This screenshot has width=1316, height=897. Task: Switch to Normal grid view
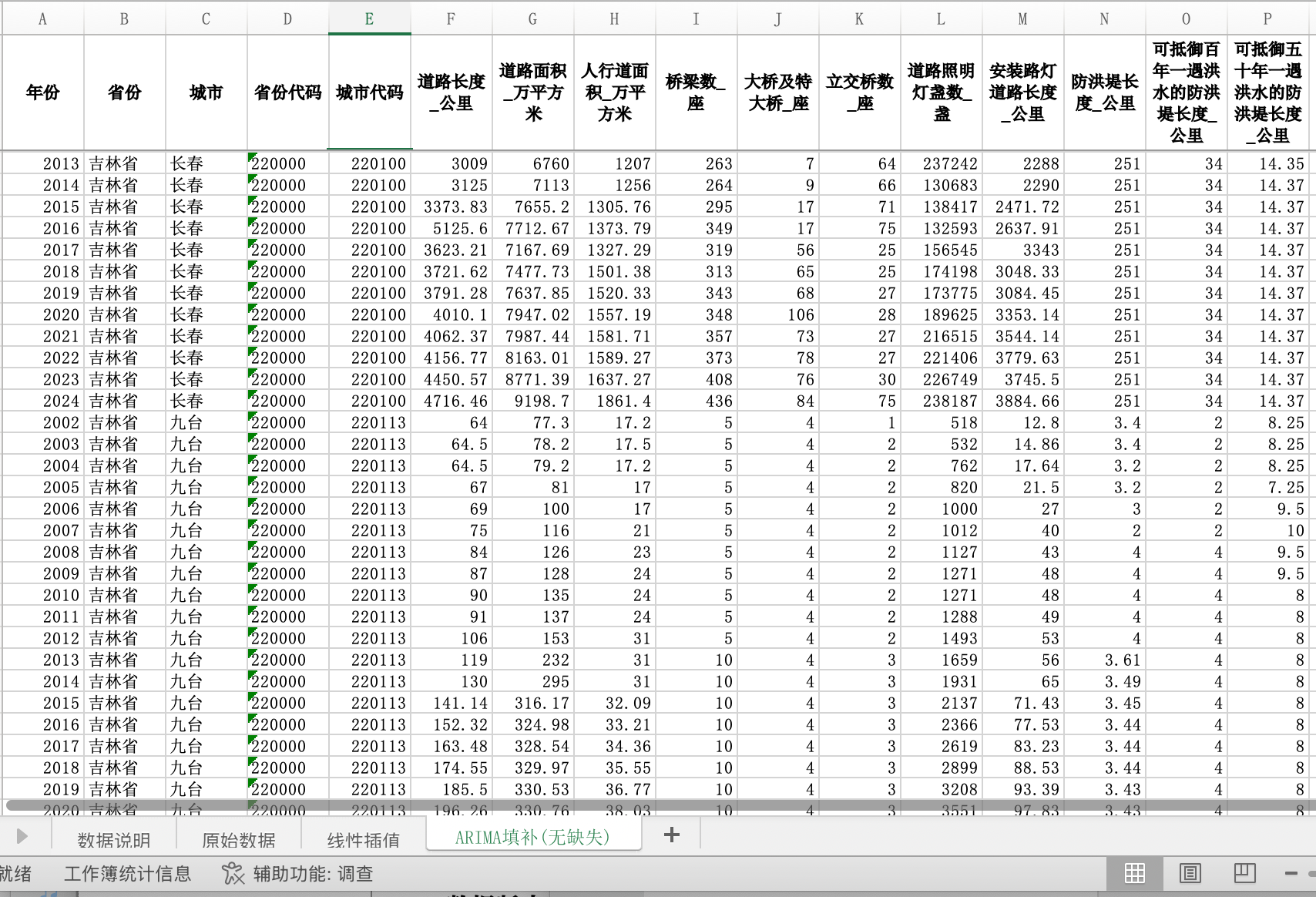[x=1134, y=873]
